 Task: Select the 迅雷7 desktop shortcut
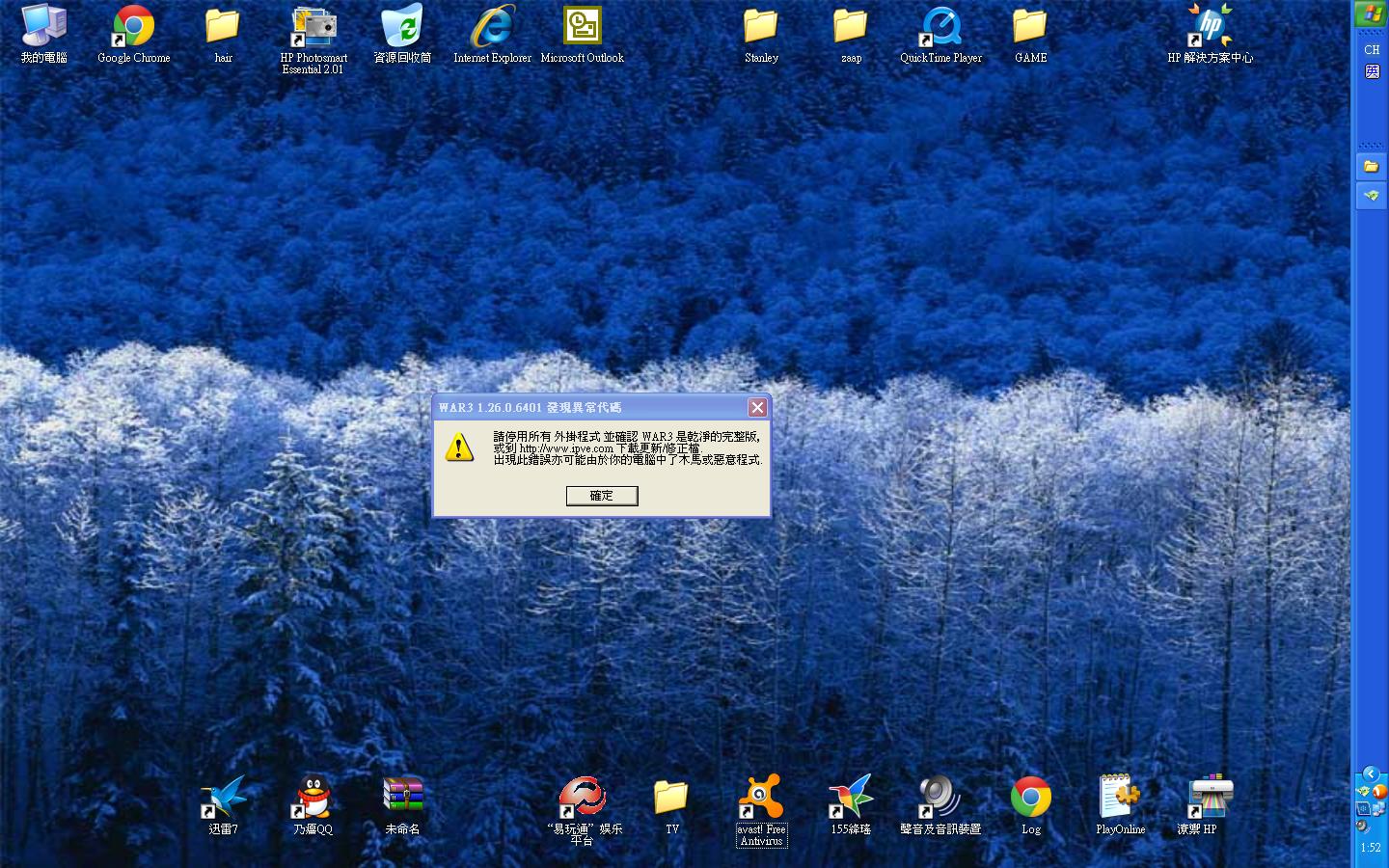pyautogui.click(x=223, y=804)
